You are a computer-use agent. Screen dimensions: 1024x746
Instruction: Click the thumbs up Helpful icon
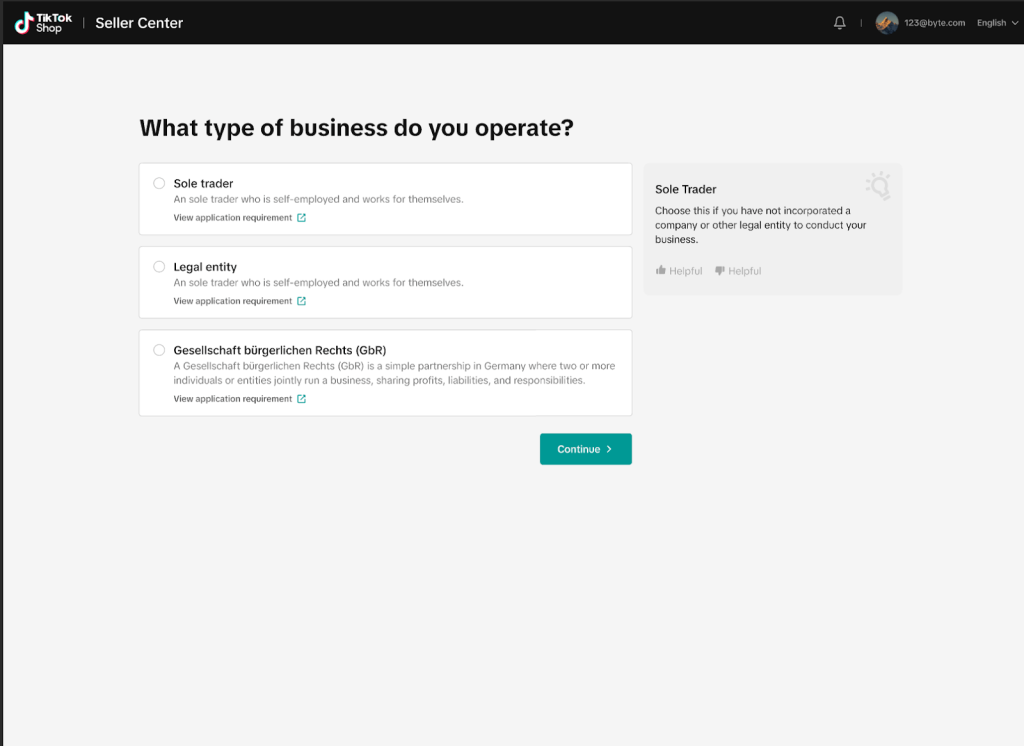661,271
